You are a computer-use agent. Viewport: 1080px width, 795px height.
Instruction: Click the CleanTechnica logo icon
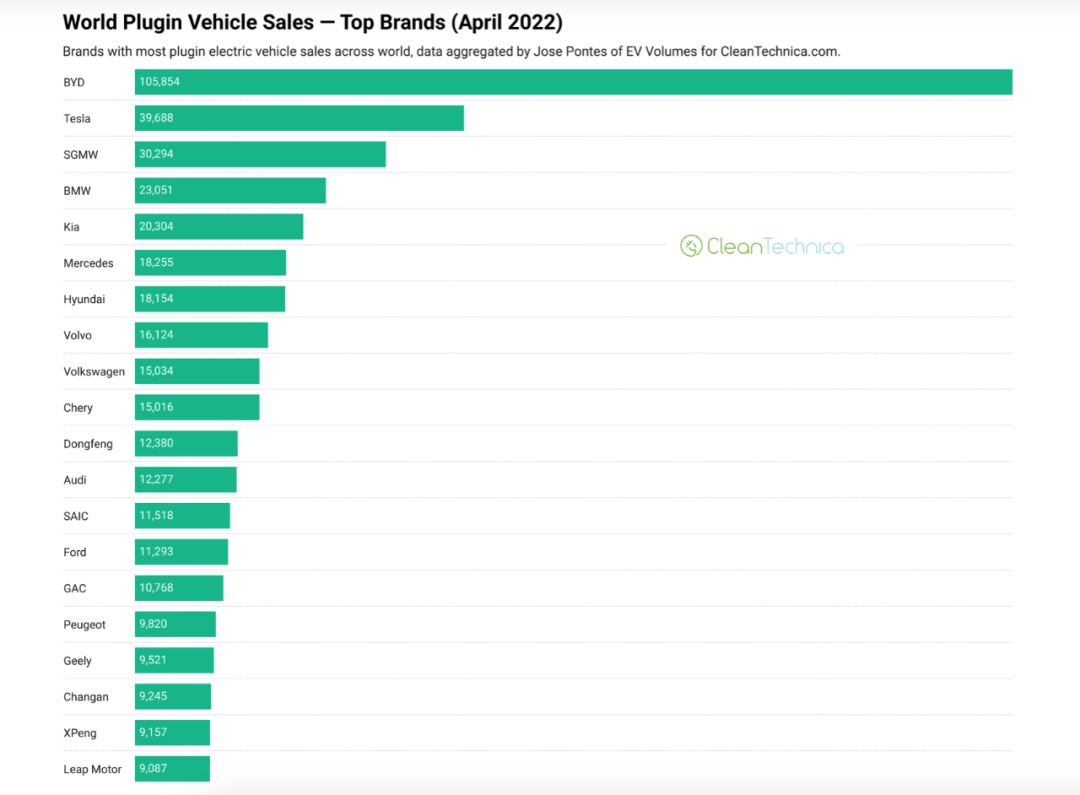pyautogui.click(x=691, y=246)
